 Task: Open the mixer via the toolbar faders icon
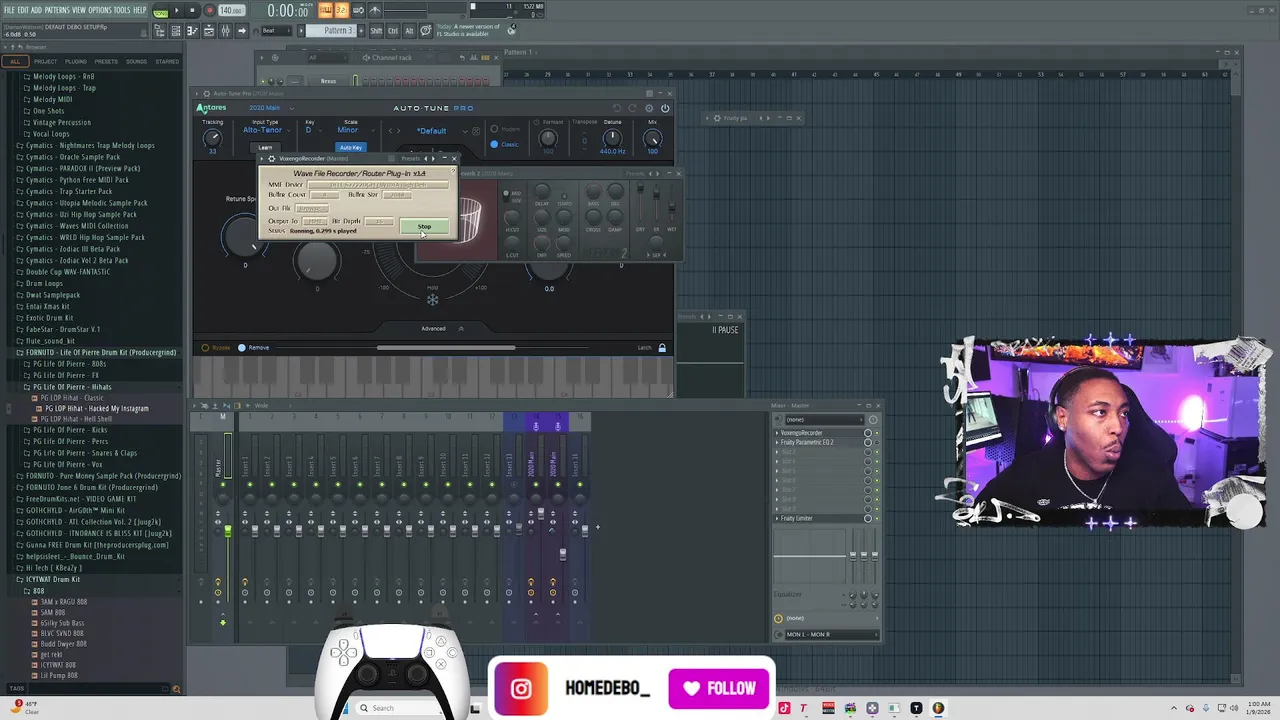[x=224, y=31]
